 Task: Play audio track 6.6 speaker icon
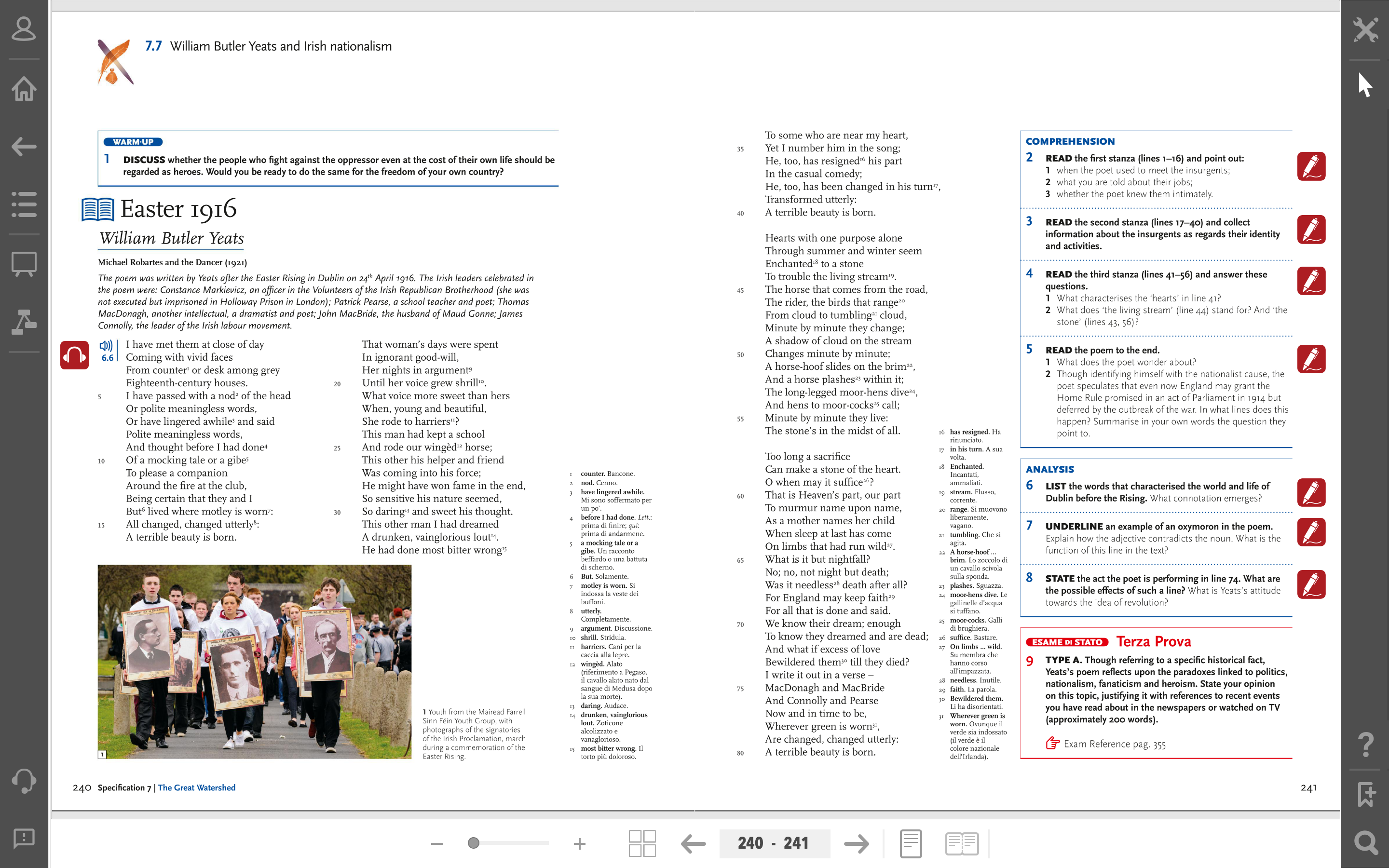106,346
